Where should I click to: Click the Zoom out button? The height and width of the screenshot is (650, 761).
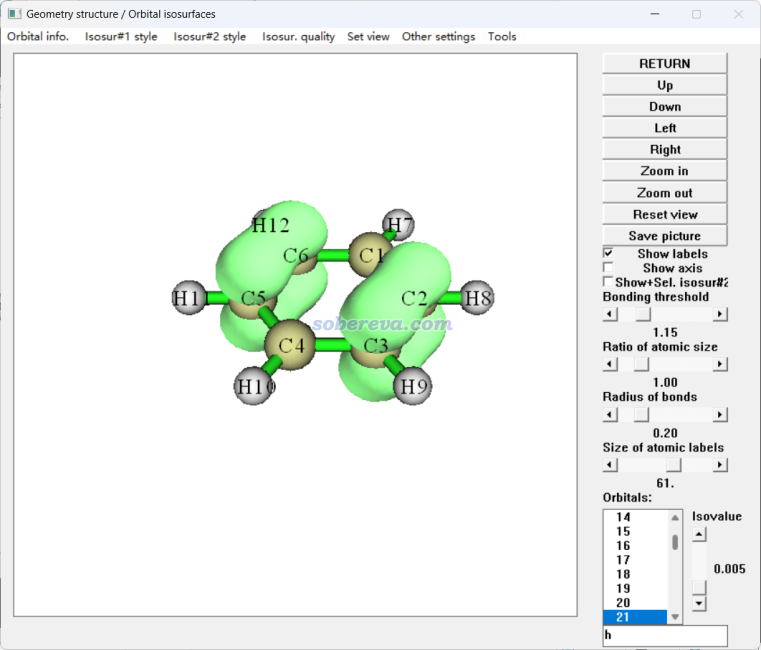664,193
